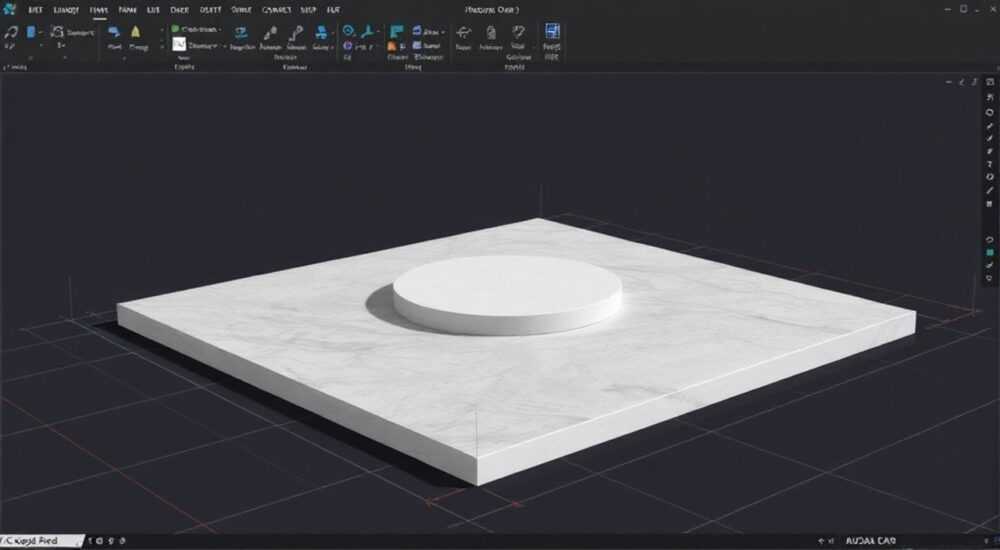Expand the dropdown next to the white square label
Viewport: 1000px width, 550px height.
click(224, 46)
